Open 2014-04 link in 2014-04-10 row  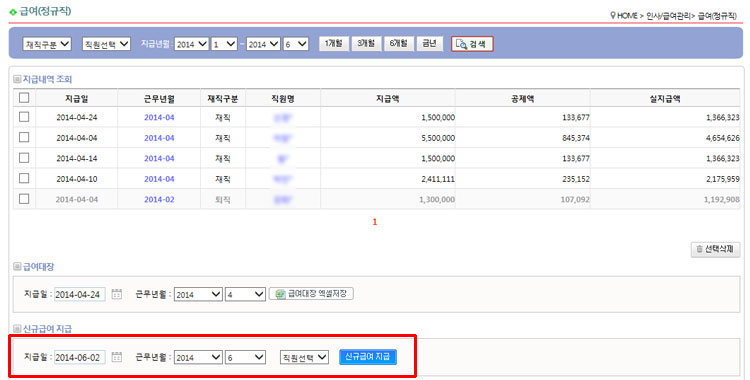tap(159, 179)
